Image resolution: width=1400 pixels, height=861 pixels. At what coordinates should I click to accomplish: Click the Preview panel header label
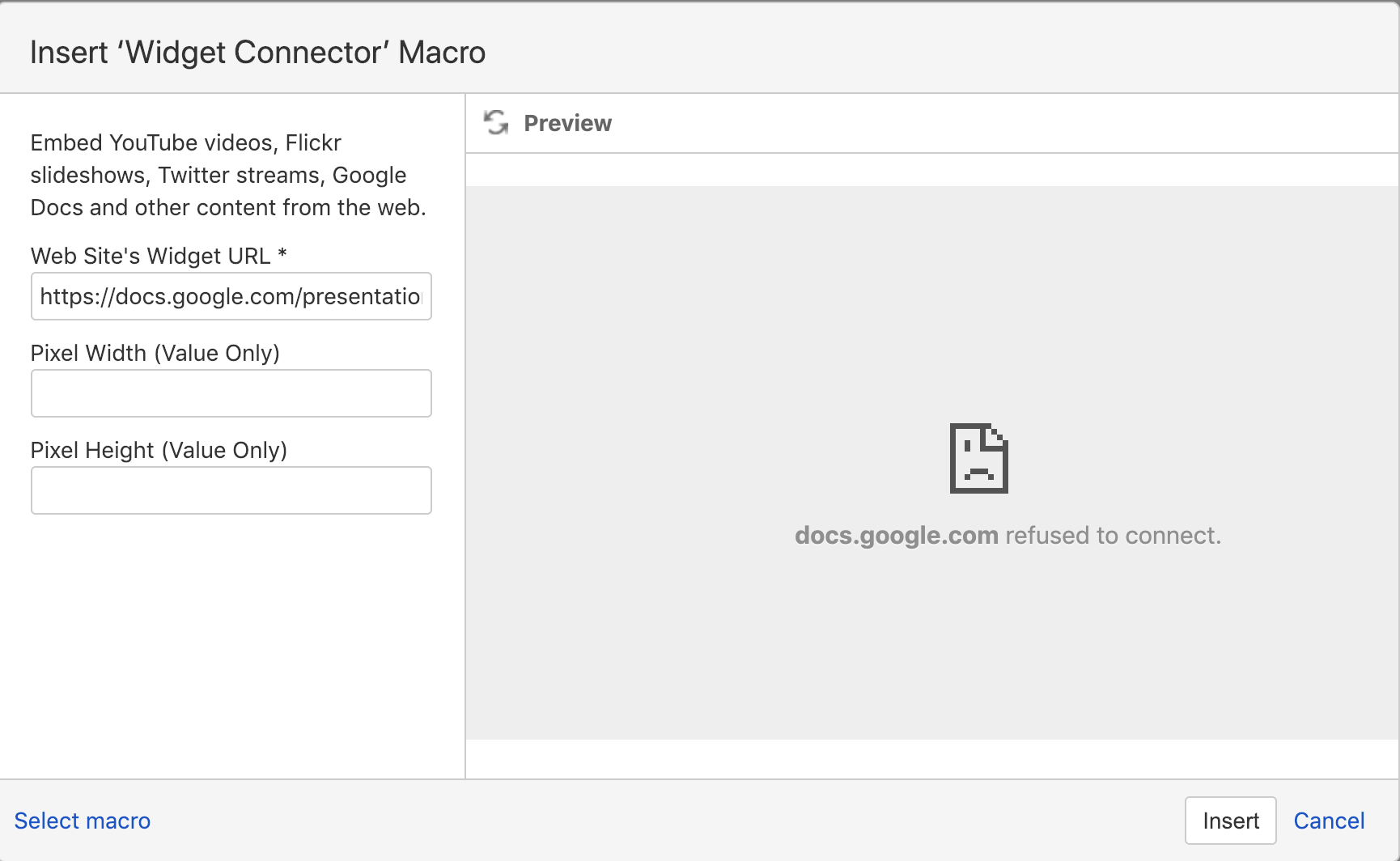pyautogui.click(x=568, y=123)
